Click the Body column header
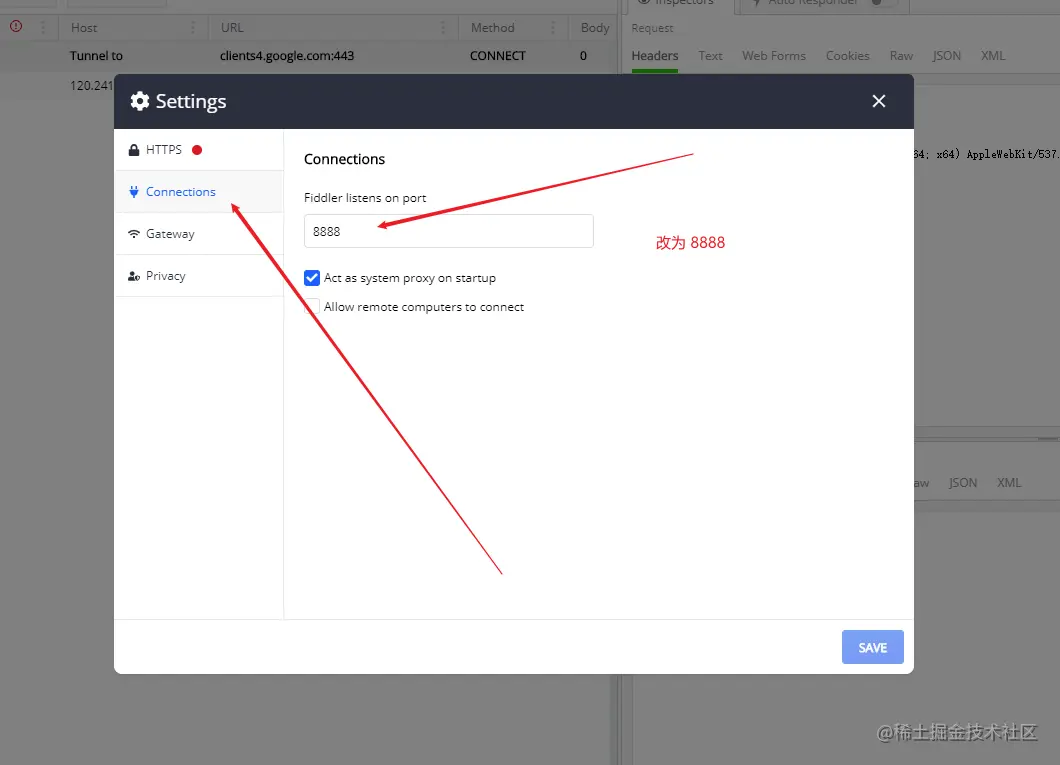Image resolution: width=1060 pixels, height=765 pixels. [x=594, y=28]
